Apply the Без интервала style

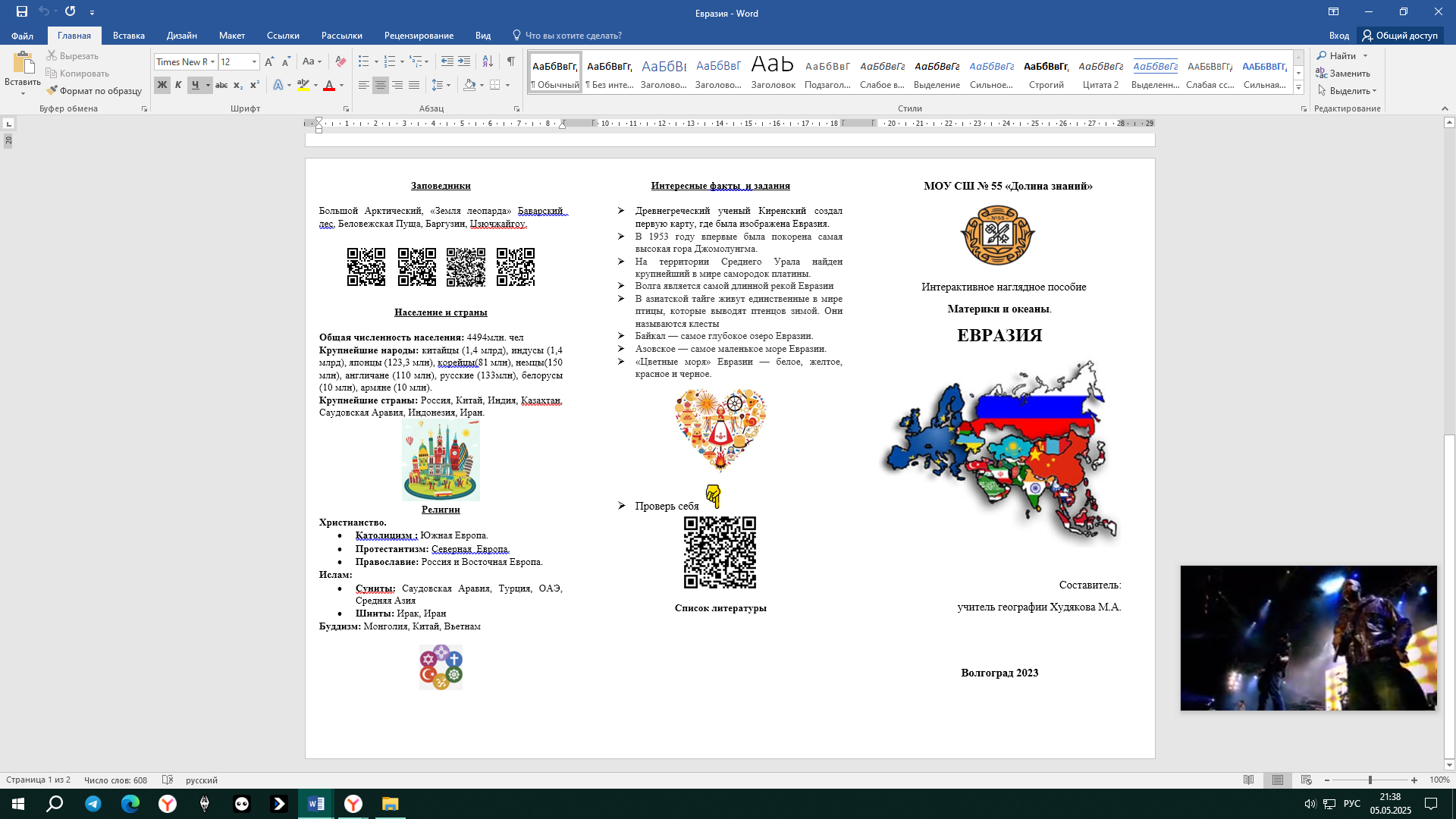[609, 72]
